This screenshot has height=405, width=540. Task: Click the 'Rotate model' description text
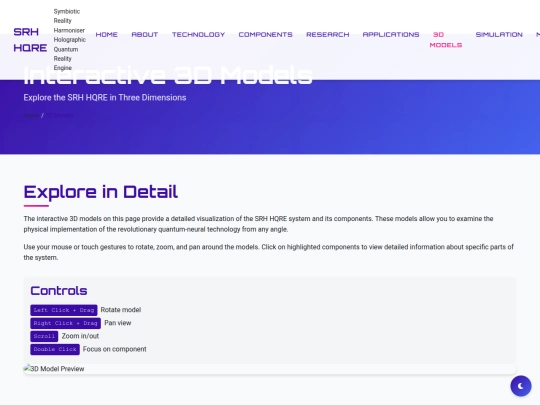121,310
